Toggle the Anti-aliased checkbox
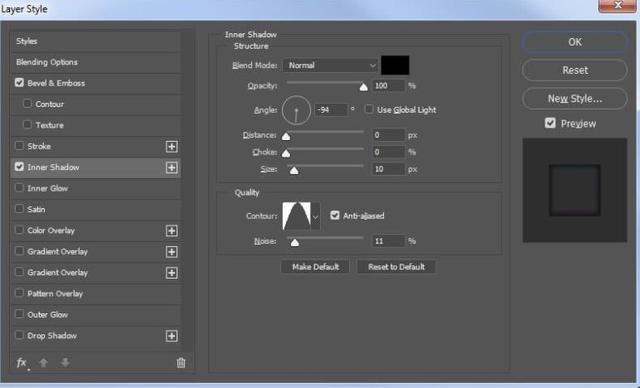This screenshot has width=640, height=388. coord(335,215)
